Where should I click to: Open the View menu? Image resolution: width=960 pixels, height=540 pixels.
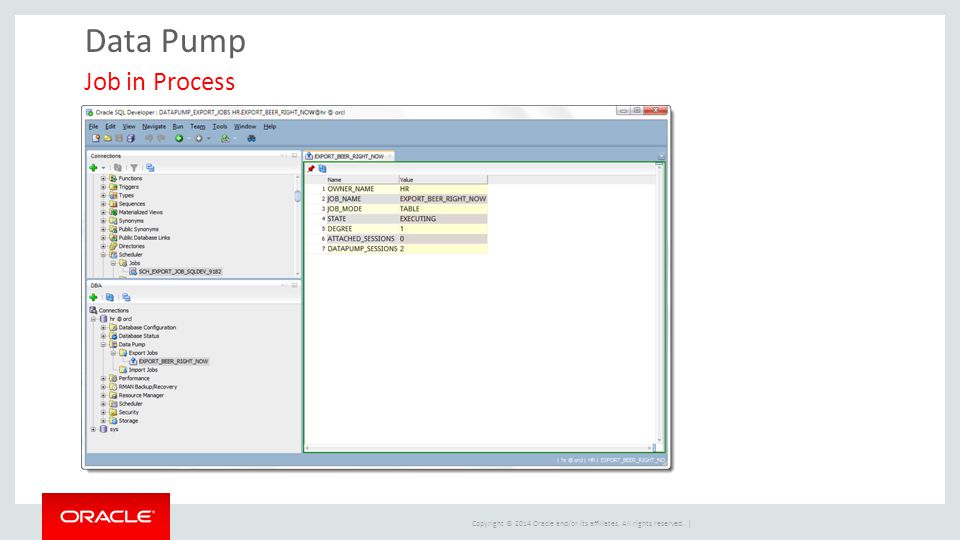129,126
